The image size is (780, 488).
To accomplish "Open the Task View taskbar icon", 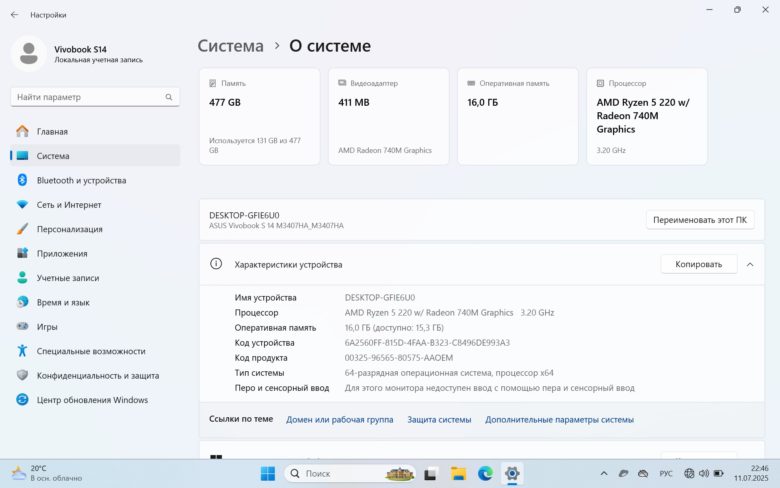I will click(430, 474).
